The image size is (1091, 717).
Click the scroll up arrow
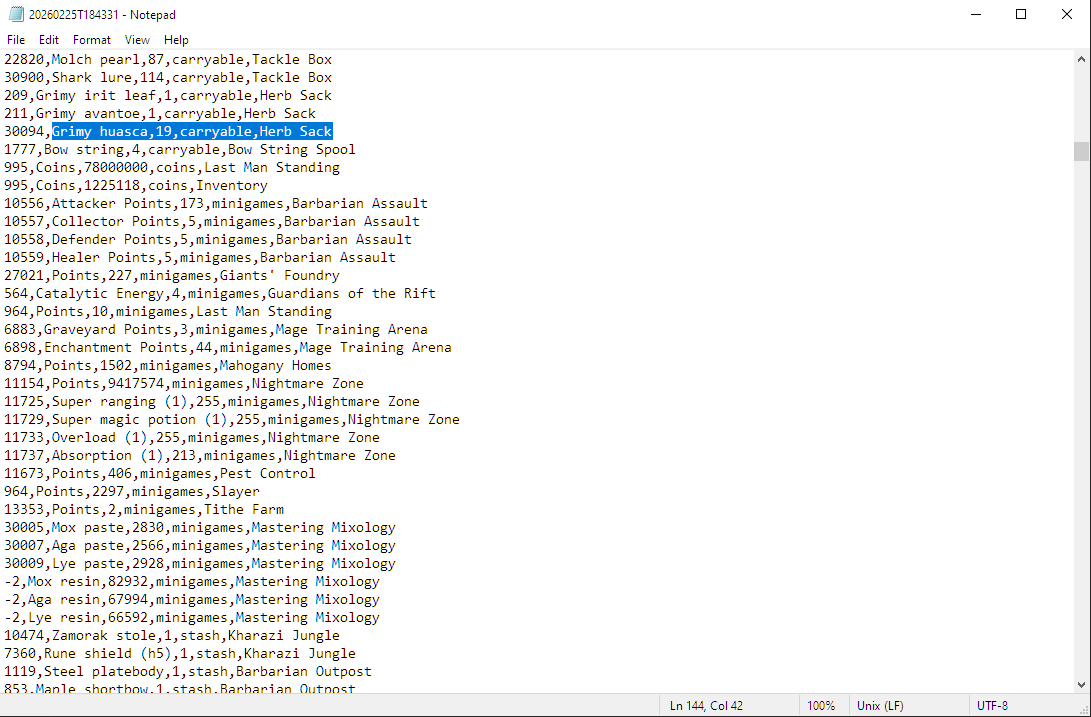[x=1081, y=60]
